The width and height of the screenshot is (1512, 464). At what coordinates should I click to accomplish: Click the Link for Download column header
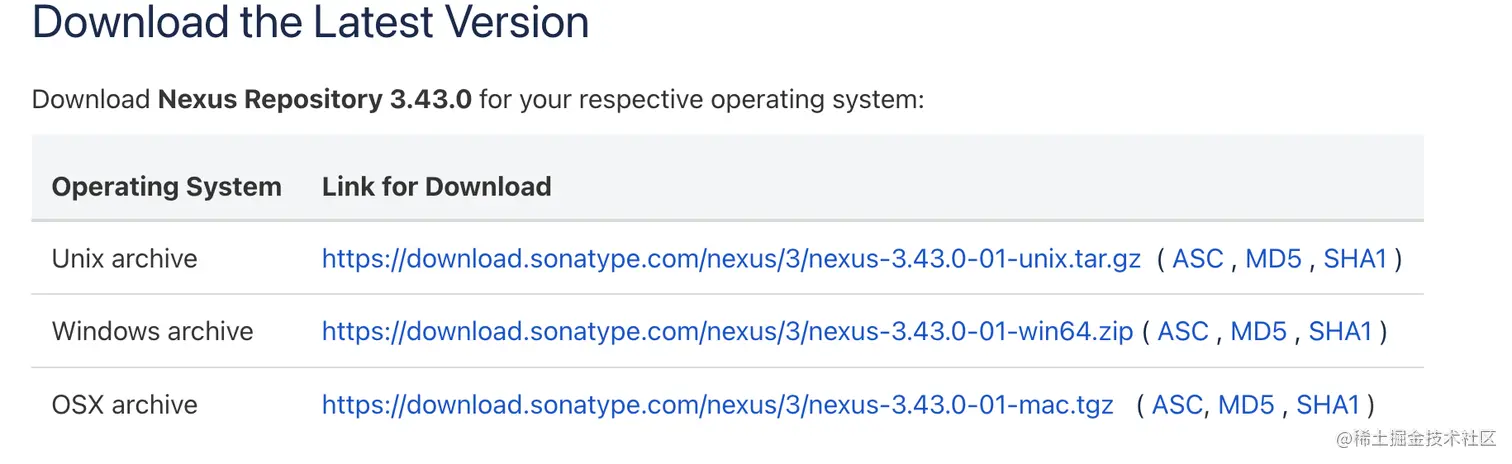click(436, 187)
